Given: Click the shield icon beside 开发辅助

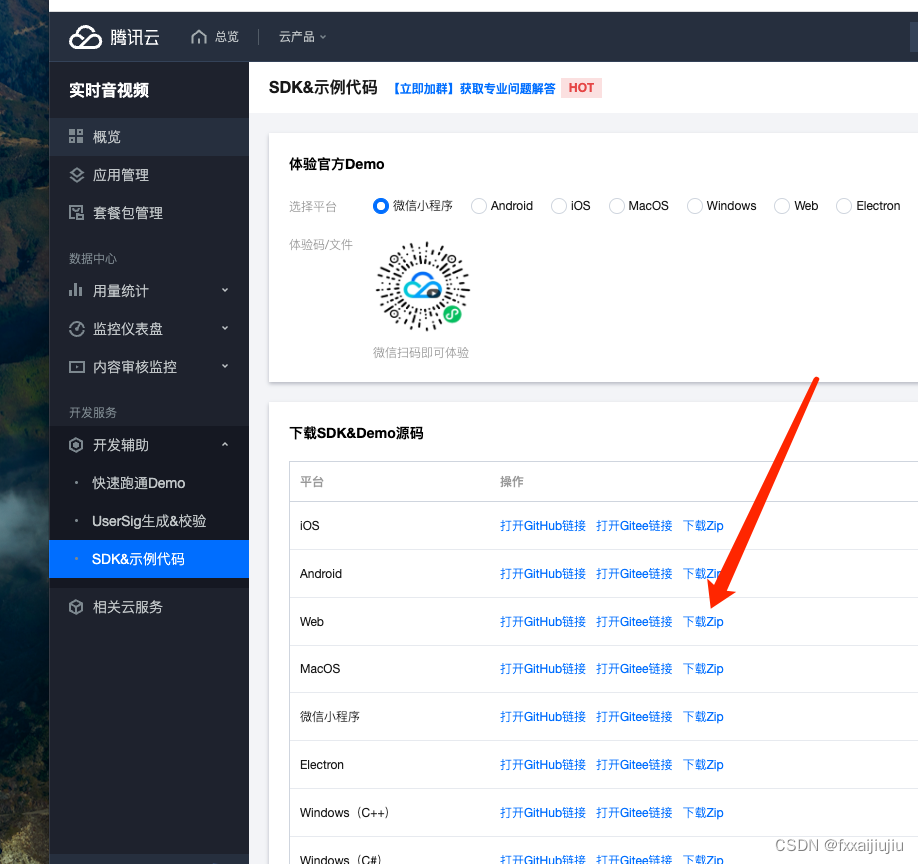Looking at the screenshot, I should (x=77, y=445).
